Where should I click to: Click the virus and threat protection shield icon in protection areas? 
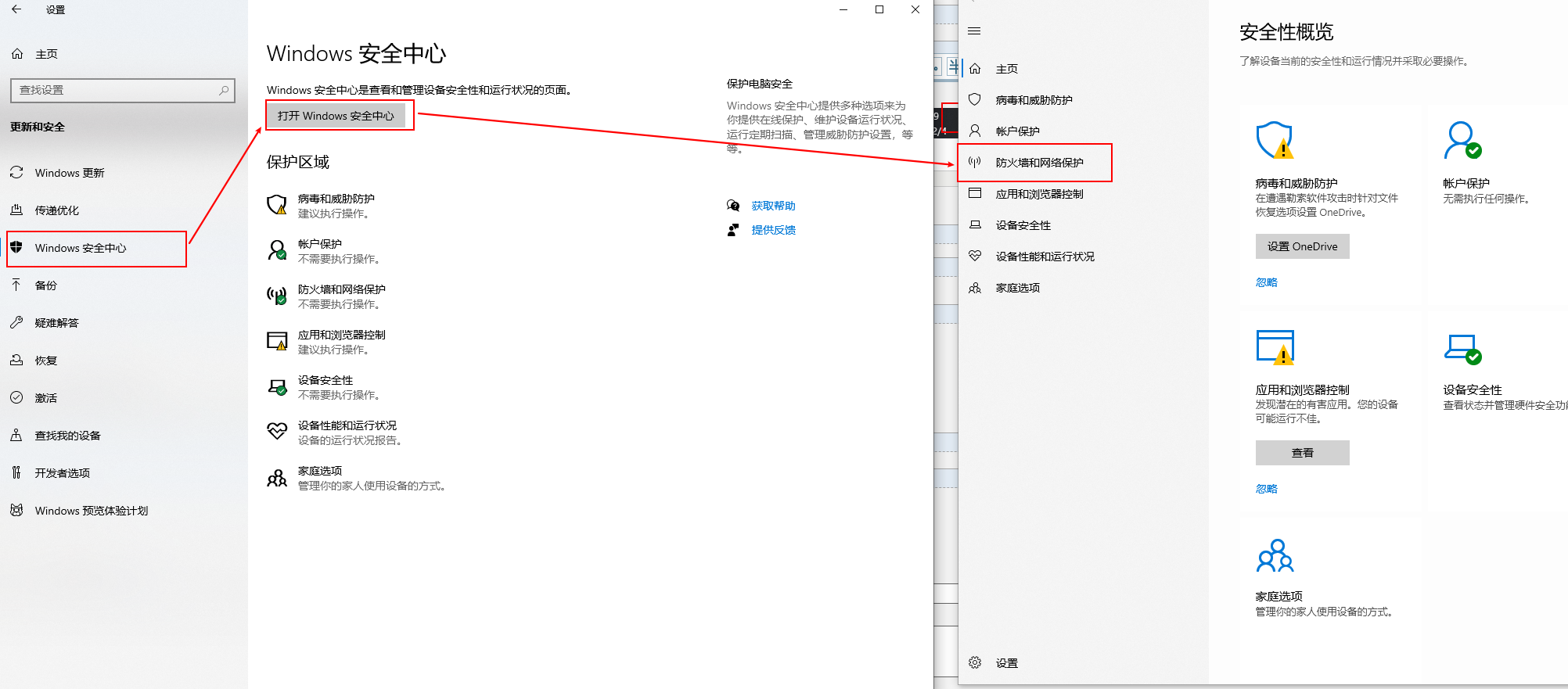click(x=277, y=205)
